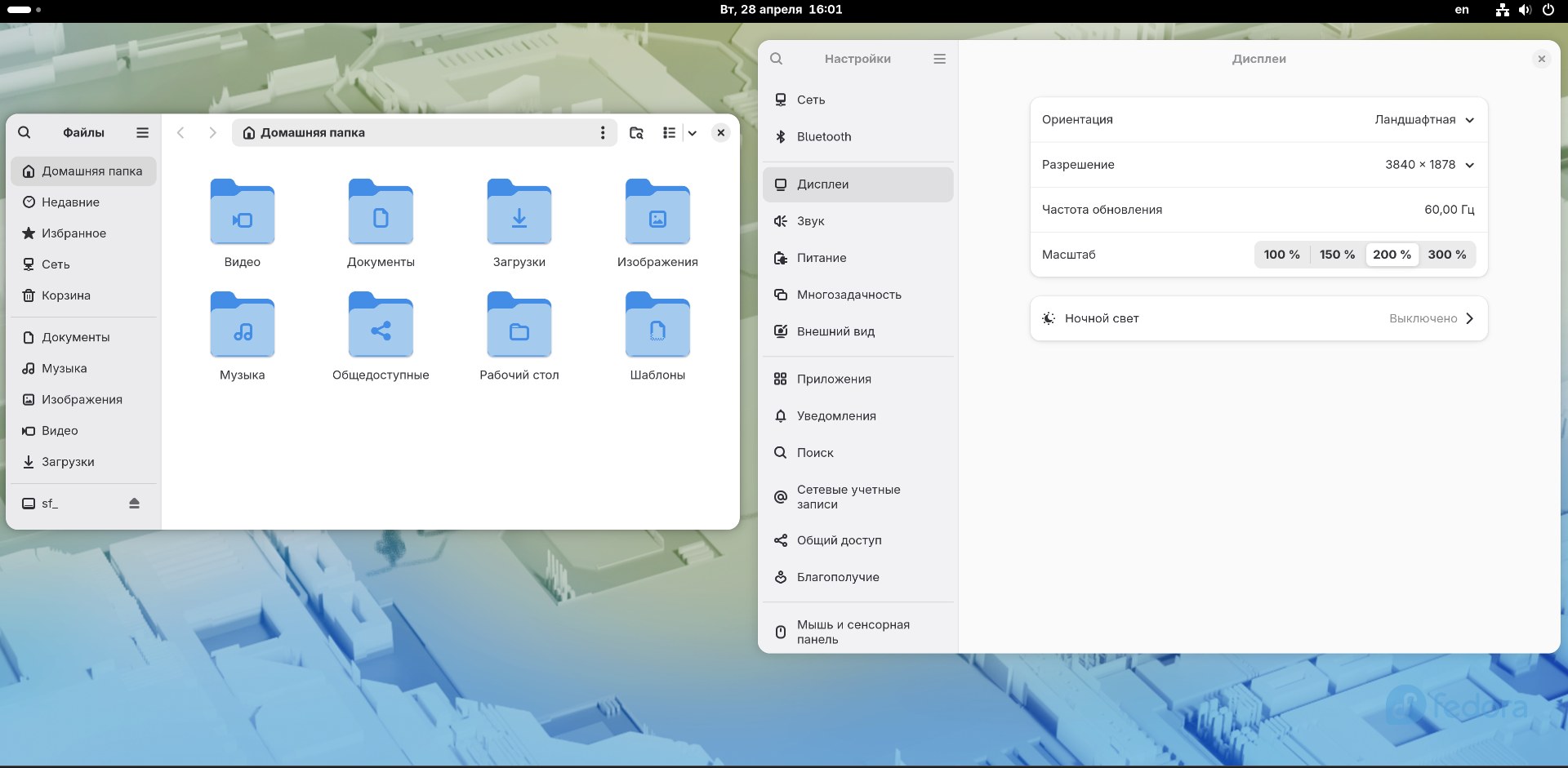This screenshot has width=1568, height=768.
Task: Set display scale to 100 %
Action: pos(1281,255)
